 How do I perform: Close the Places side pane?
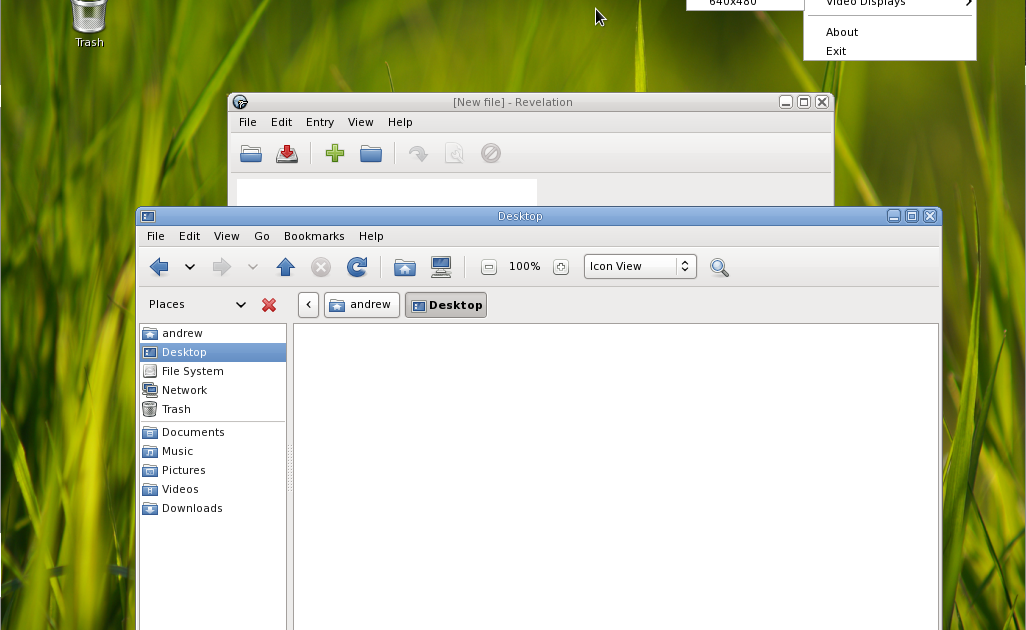coord(269,305)
